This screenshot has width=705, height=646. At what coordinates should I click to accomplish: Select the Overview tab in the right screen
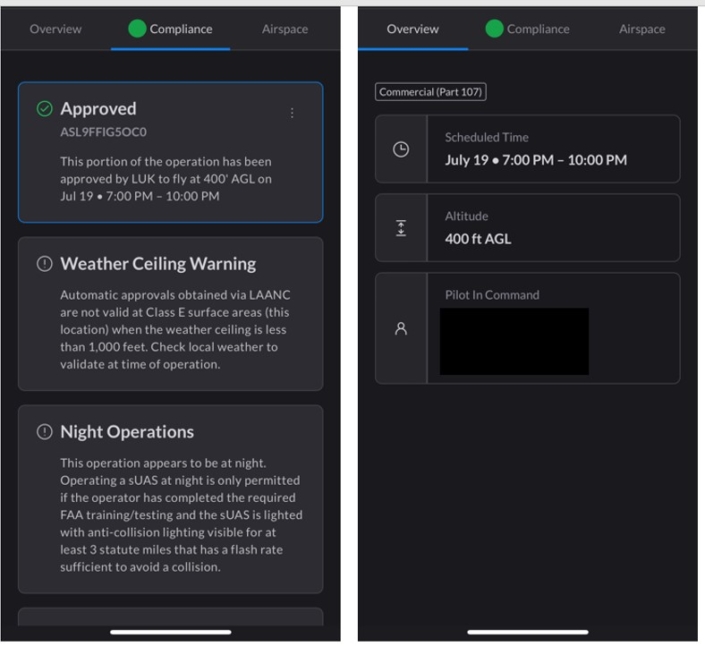tap(413, 29)
